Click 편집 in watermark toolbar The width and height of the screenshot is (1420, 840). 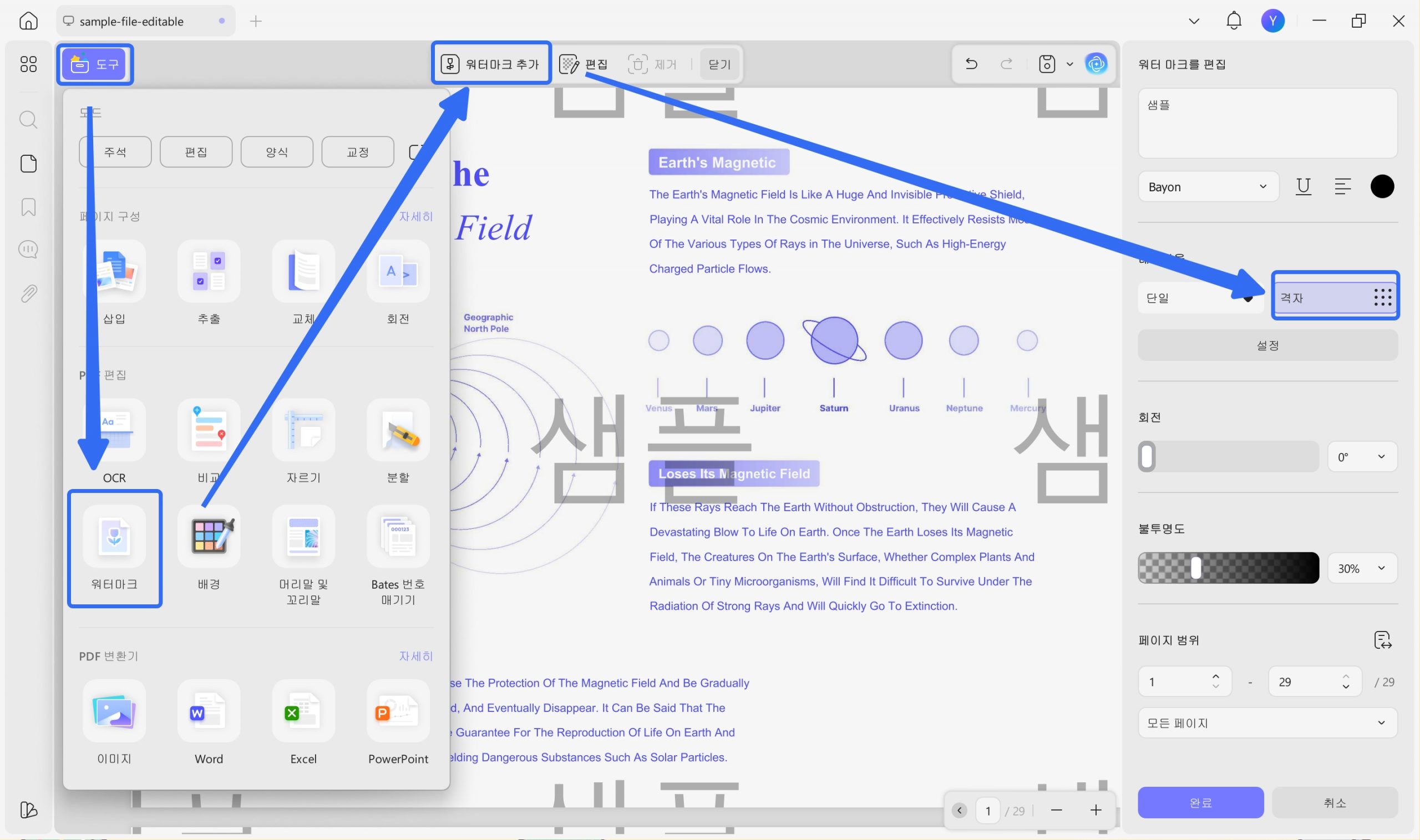click(x=583, y=64)
